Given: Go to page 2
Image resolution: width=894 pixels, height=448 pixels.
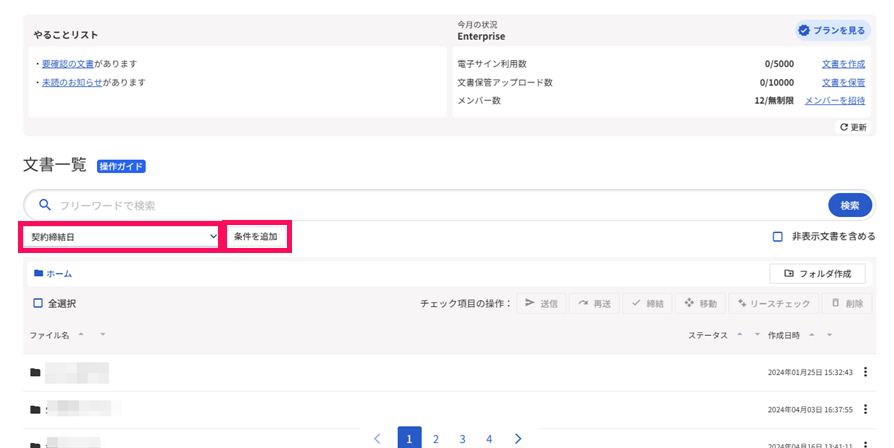Looking at the screenshot, I should (436, 439).
